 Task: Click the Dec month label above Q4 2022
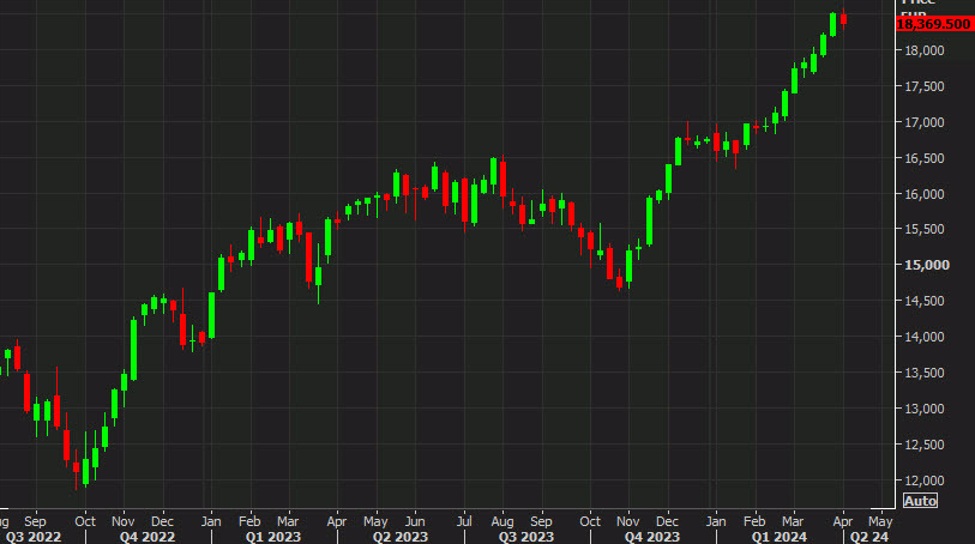[162, 521]
